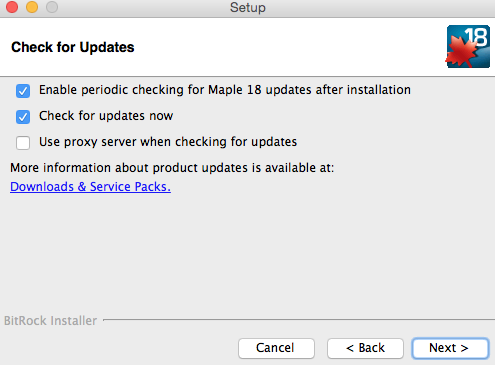The image size is (495, 365).
Task: Click the separator line beside BitRock Installer
Action: pos(299,320)
